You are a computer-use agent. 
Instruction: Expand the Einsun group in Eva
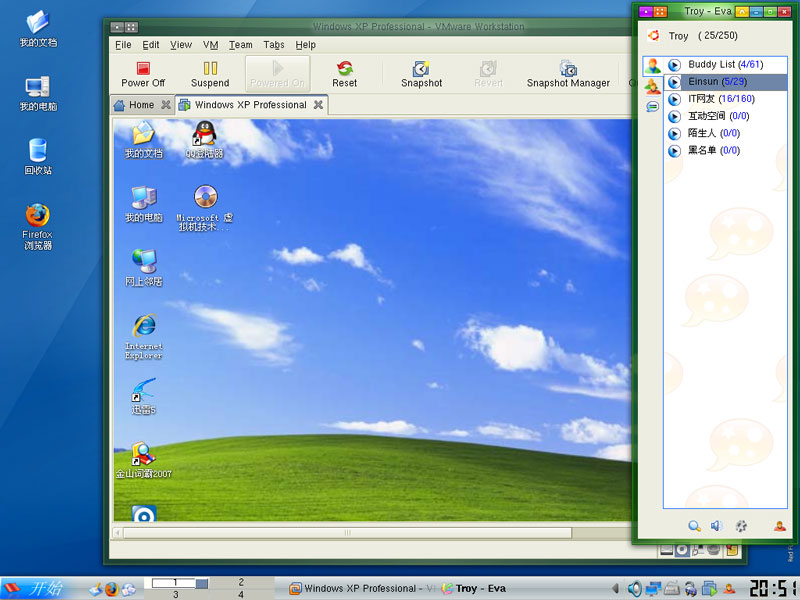coord(674,82)
